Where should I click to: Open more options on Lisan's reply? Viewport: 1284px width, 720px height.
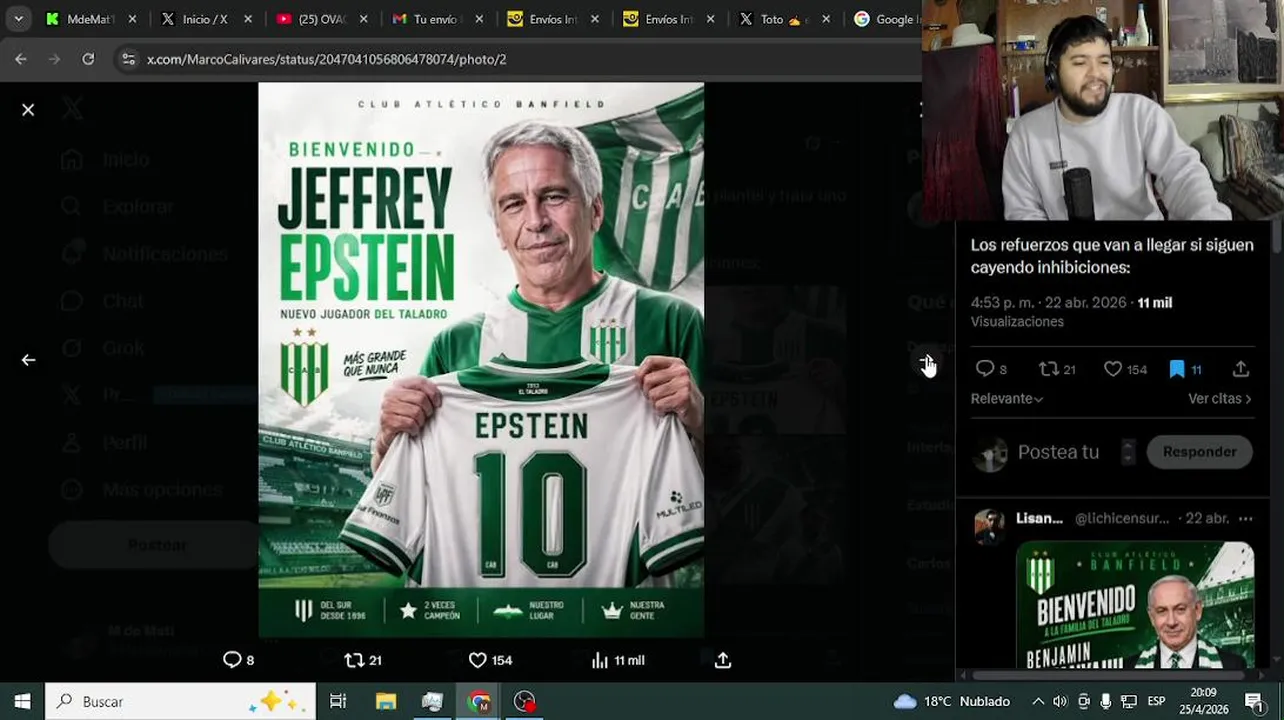click(x=1245, y=518)
